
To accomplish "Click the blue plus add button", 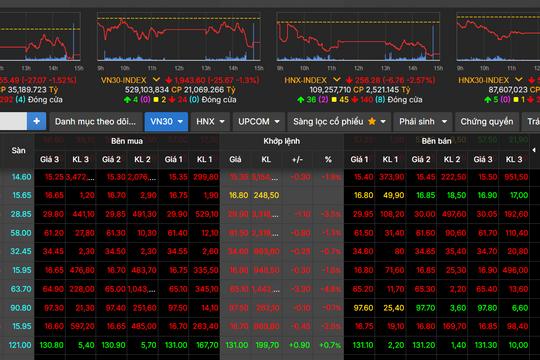I will pos(37,121).
